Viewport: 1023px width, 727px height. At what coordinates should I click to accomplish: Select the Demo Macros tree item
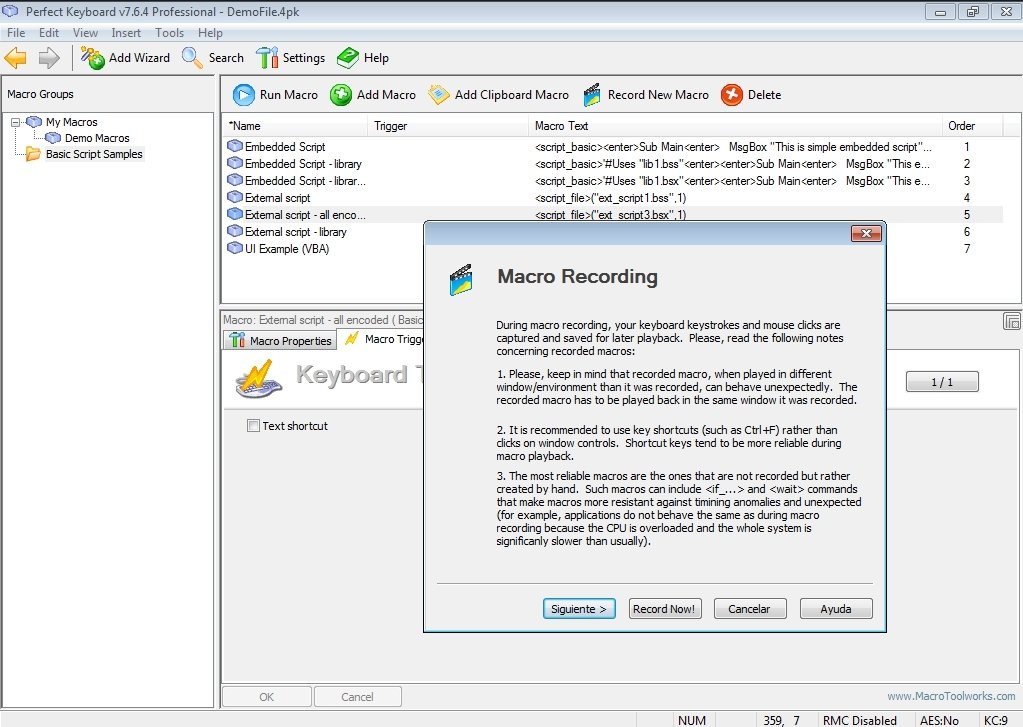pyautogui.click(x=97, y=138)
